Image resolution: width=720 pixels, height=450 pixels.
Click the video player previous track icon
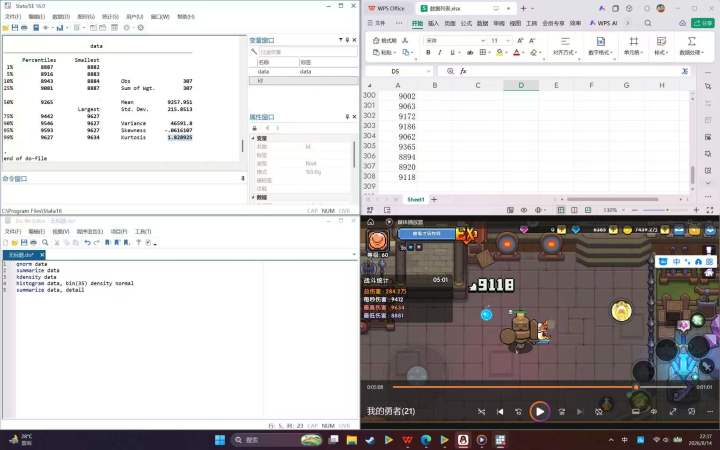[500, 412]
